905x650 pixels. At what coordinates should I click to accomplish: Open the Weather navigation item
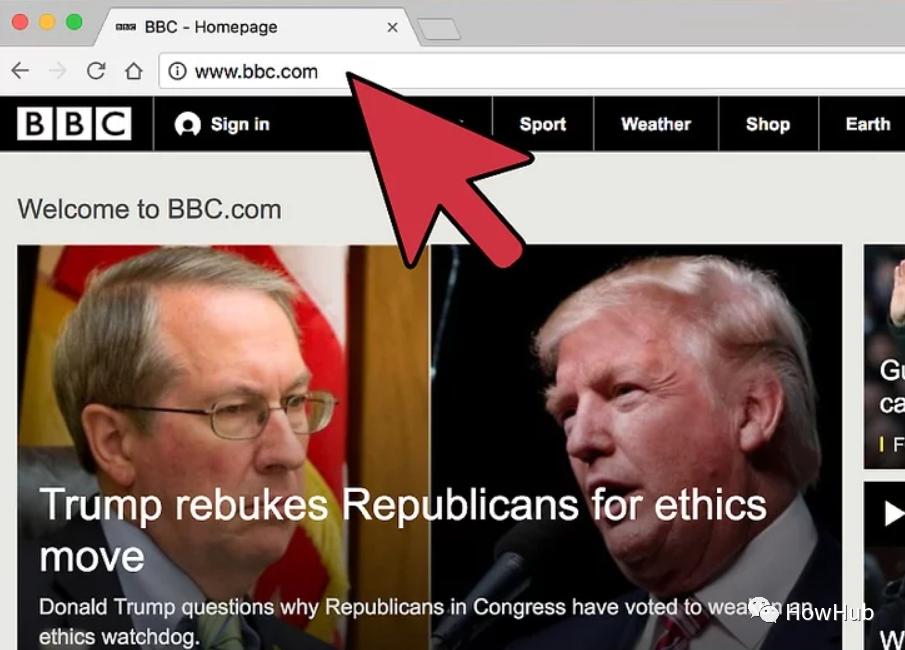656,124
